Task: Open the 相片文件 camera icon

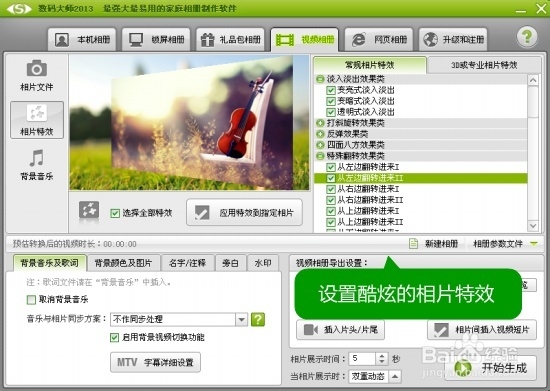Action: click(x=36, y=68)
